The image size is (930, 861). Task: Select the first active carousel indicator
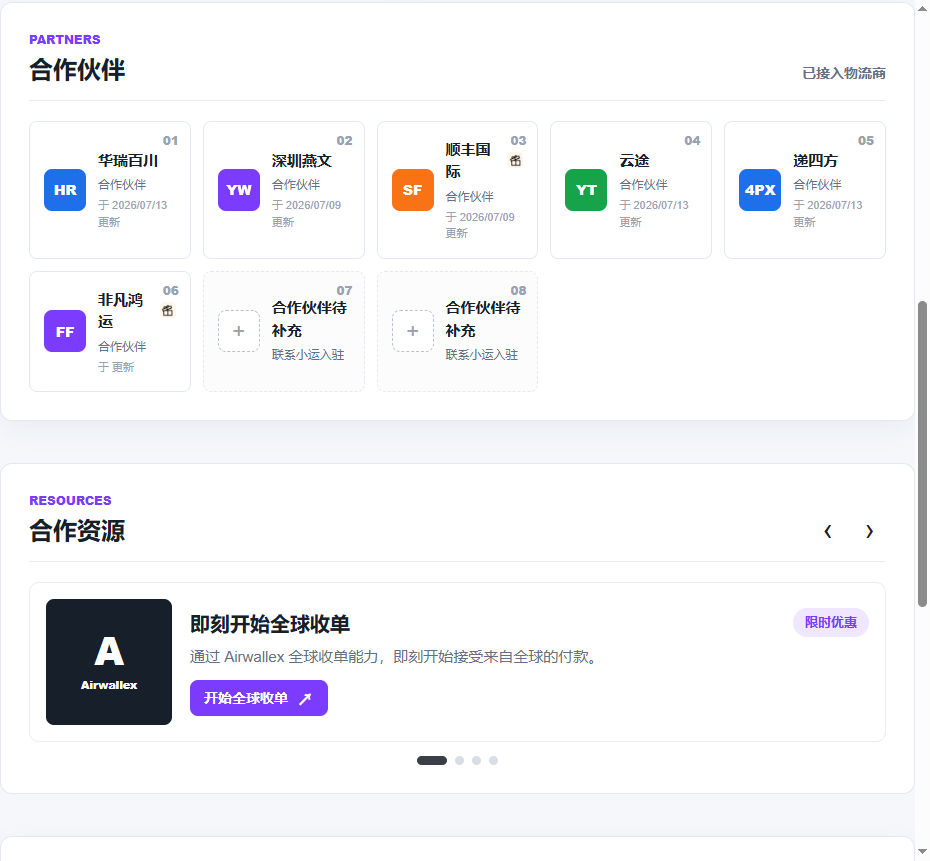pyautogui.click(x=432, y=760)
